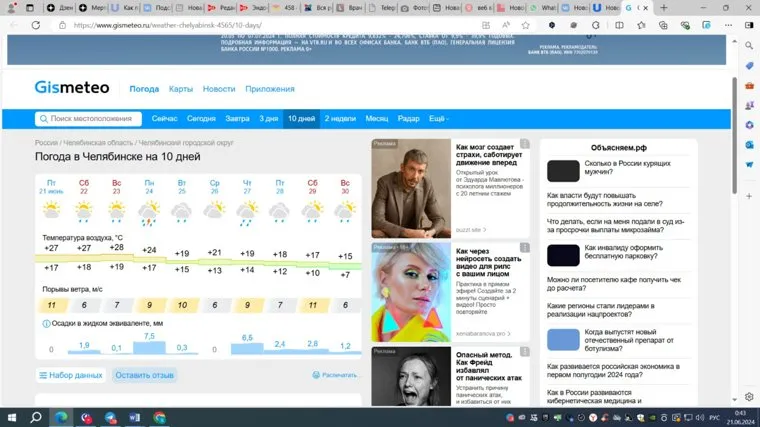This screenshot has width=760, height=427.
Task: Open Edge sidebar settings gear
Action: point(750,397)
